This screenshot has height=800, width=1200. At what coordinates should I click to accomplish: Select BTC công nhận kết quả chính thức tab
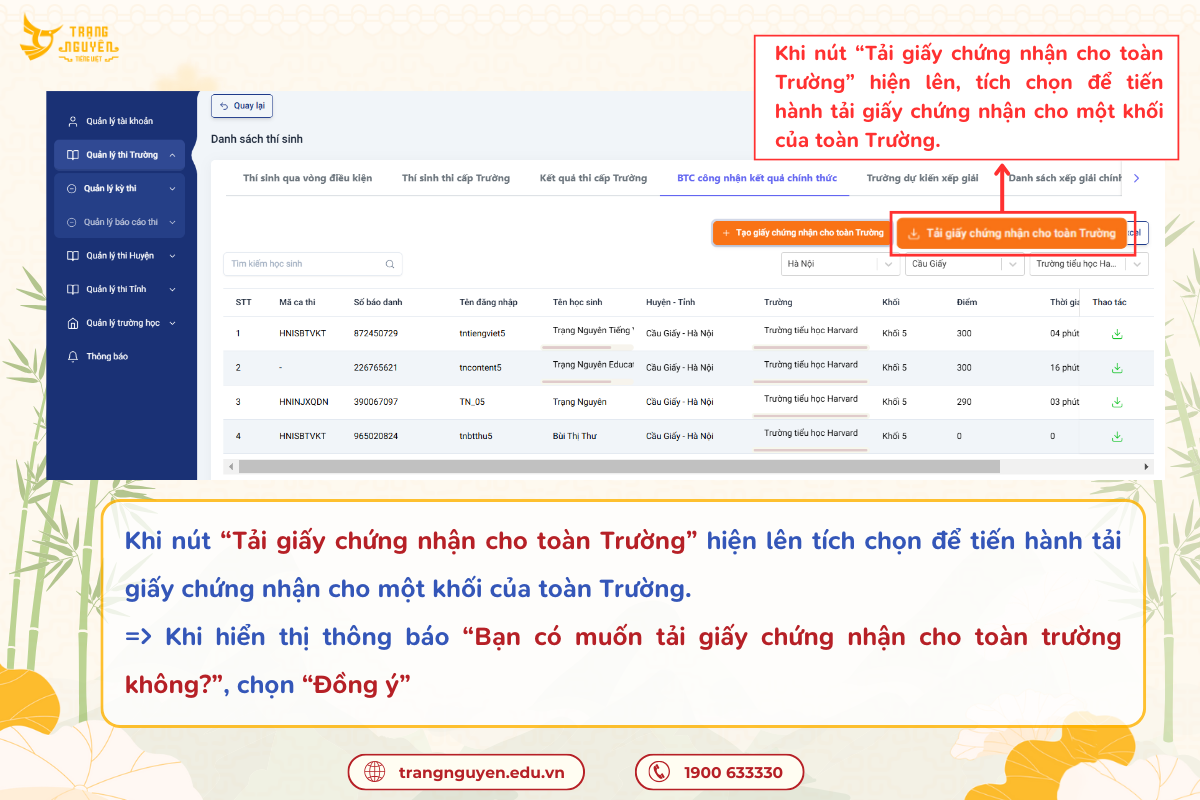(757, 178)
